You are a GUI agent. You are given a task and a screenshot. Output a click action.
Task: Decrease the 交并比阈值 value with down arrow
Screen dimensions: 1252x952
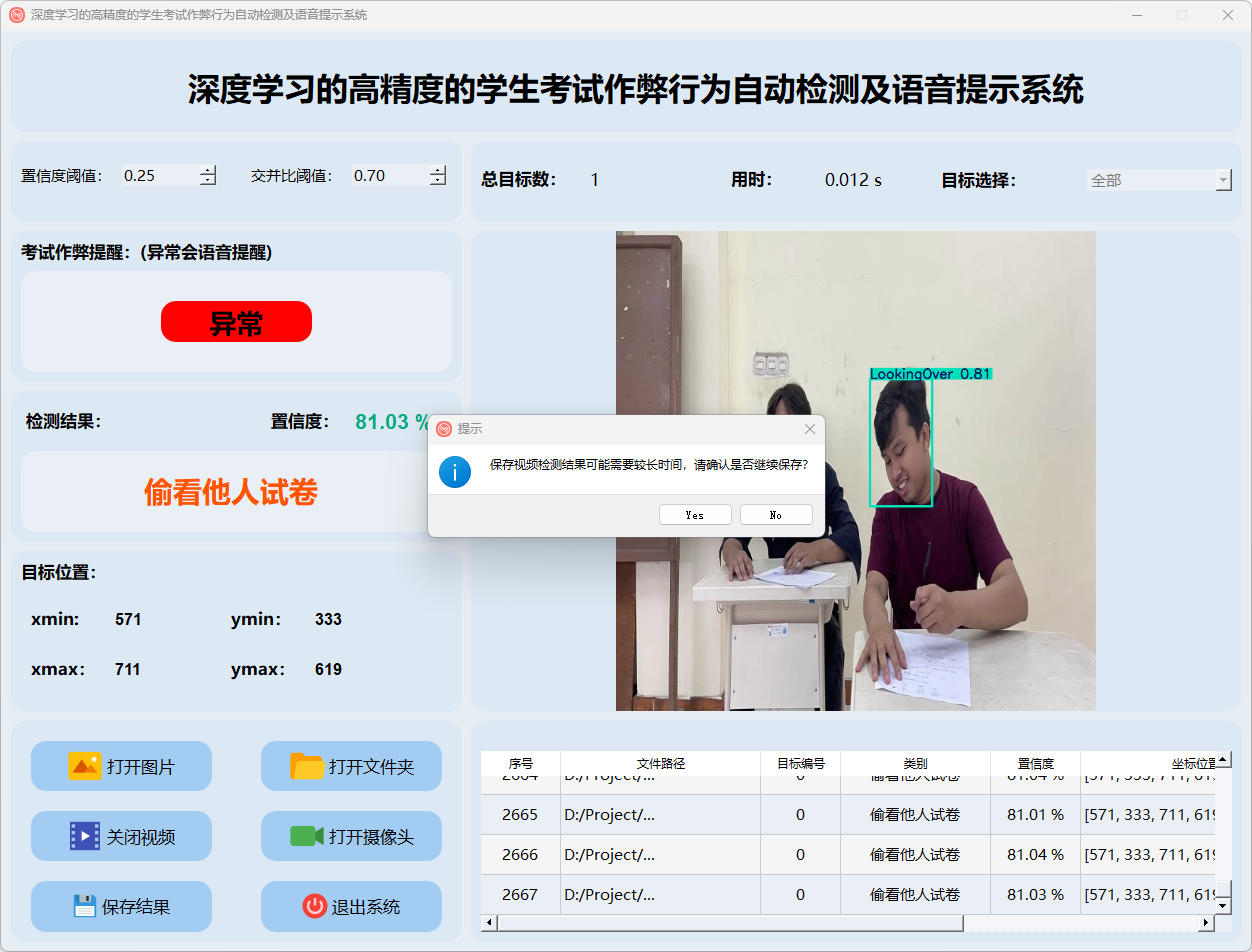(438, 181)
